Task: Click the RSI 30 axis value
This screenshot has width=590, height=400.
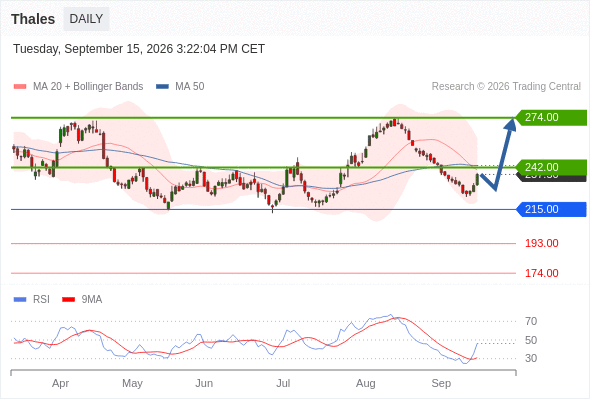Action: click(x=531, y=358)
